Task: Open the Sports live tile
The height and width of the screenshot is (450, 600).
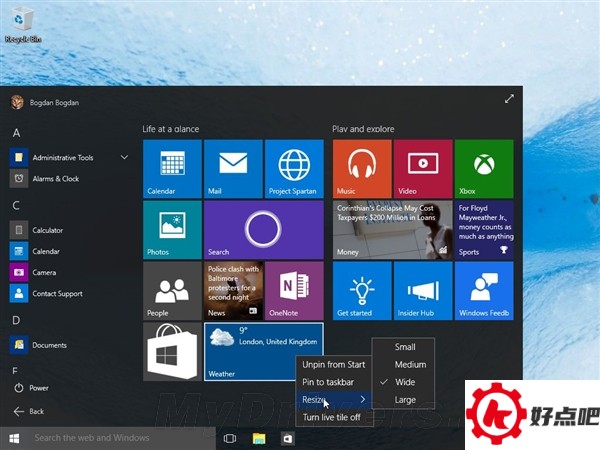Action: pyautogui.click(x=484, y=230)
